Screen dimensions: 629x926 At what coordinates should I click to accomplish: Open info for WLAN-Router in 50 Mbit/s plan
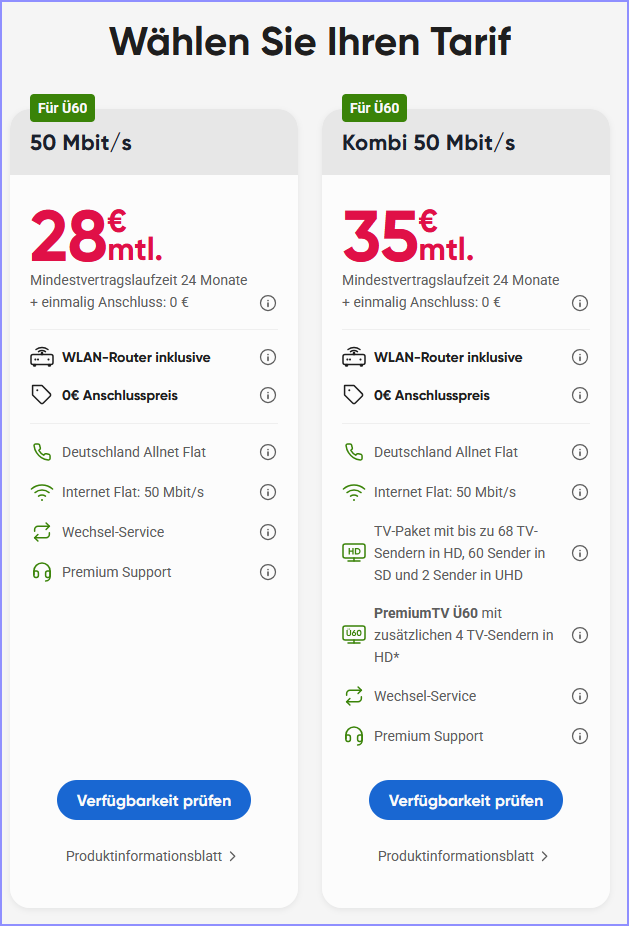[x=268, y=357]
